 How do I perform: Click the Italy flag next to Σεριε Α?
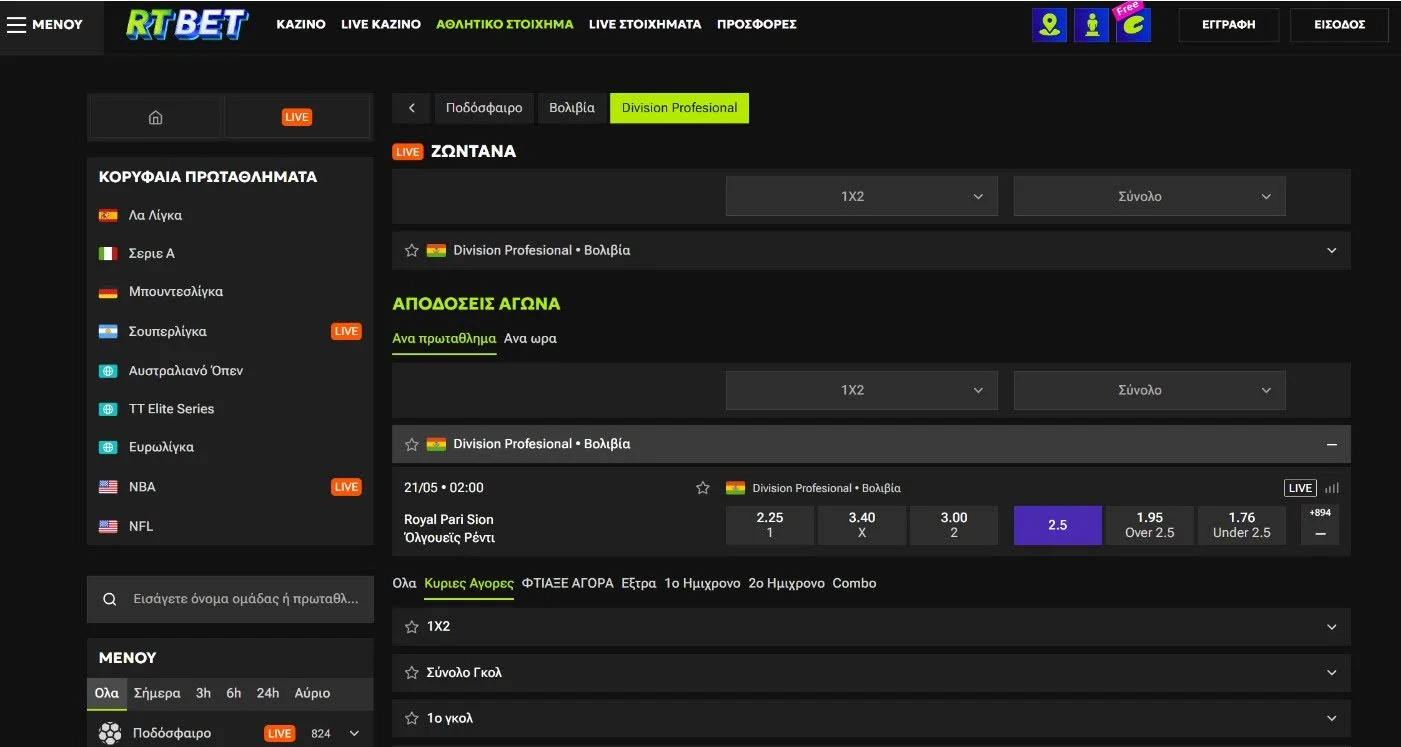108,254
